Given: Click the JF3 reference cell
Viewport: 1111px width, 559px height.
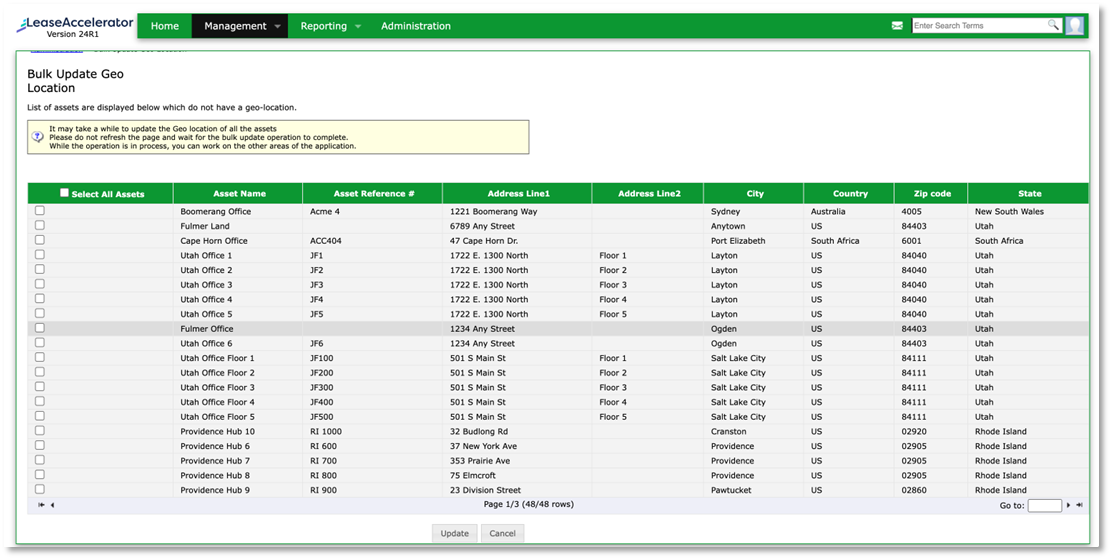Looking at the screenshot, I should [x=317, y=285].
